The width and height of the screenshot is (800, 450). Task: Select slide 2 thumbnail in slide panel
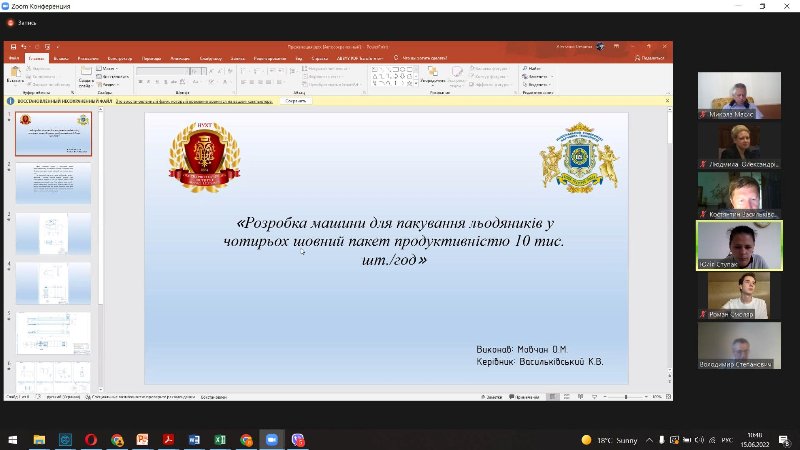pos(53,183)
